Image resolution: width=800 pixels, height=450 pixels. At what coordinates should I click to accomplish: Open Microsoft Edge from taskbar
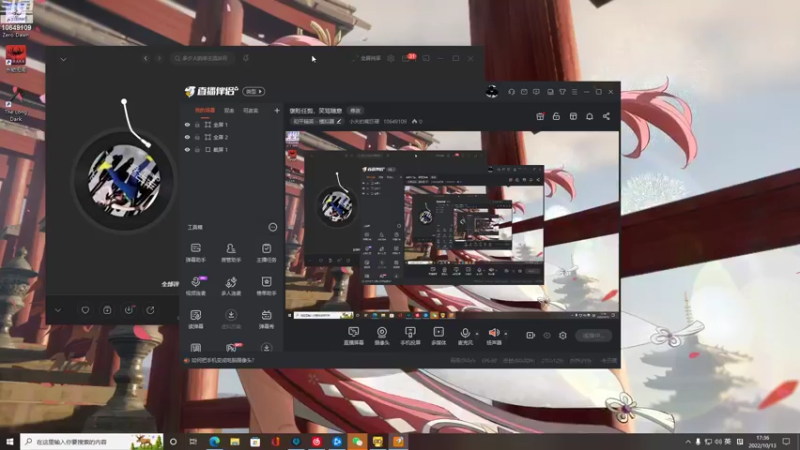214,442
